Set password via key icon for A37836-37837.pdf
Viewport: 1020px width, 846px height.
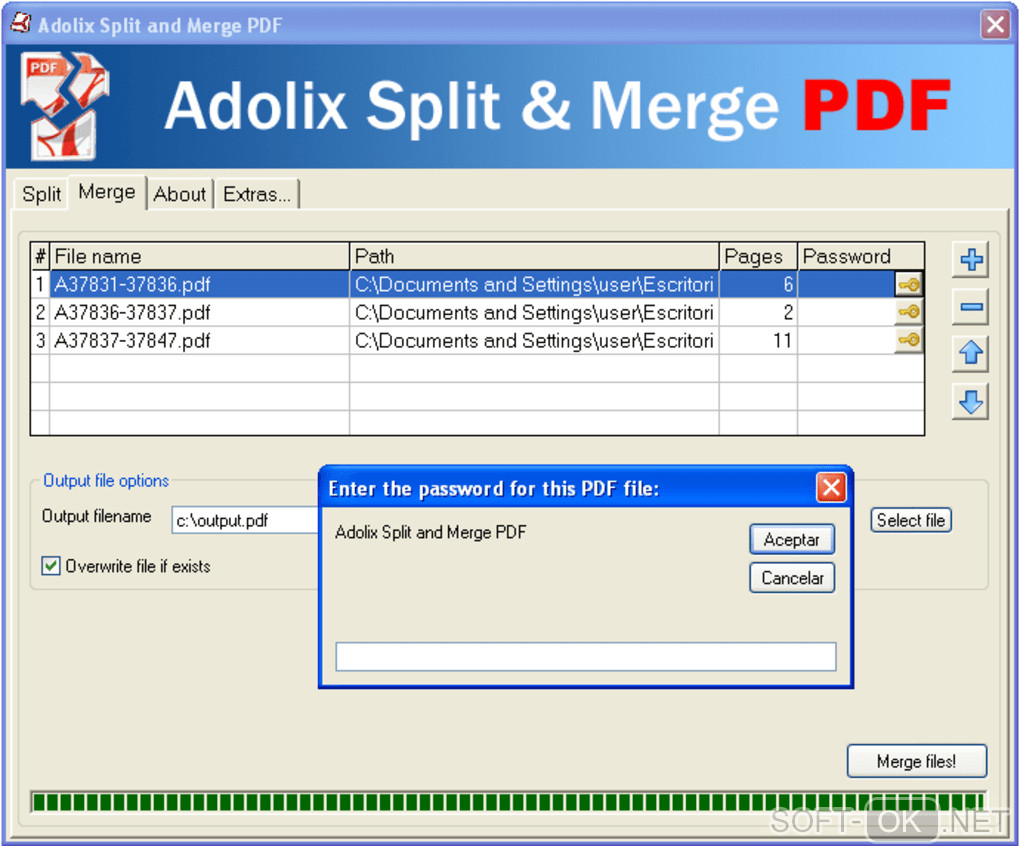click(x=909, y=312)
